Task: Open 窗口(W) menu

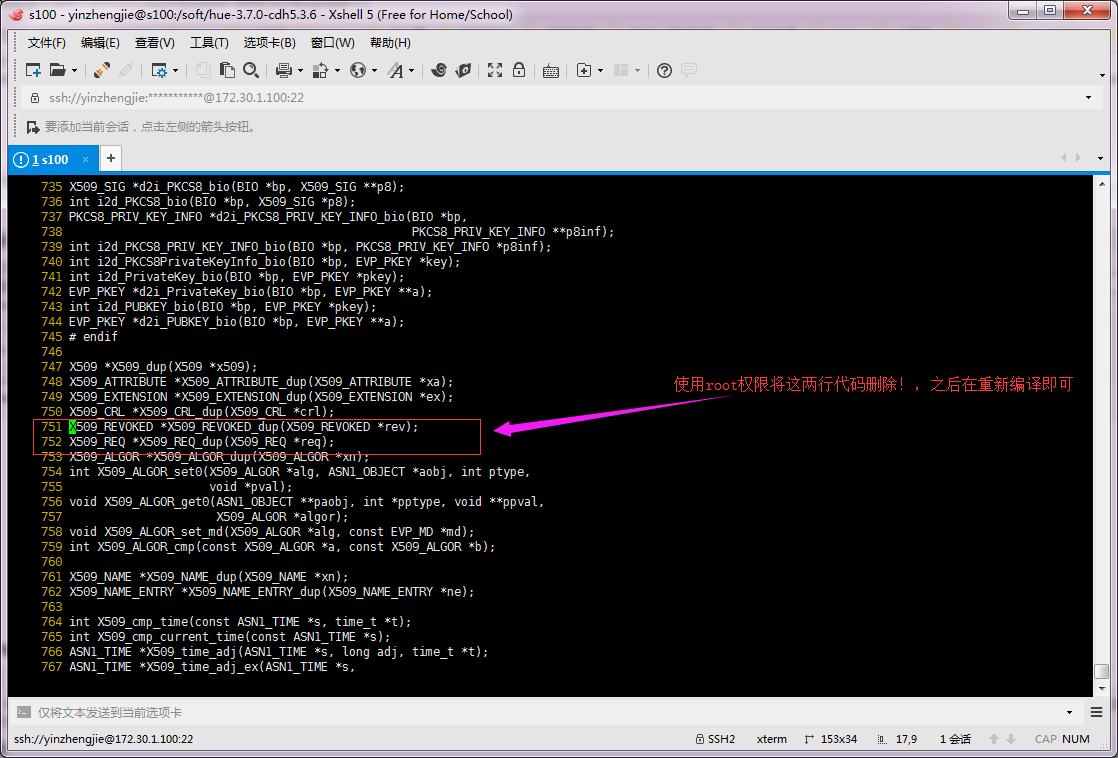Action: (333, 43)
